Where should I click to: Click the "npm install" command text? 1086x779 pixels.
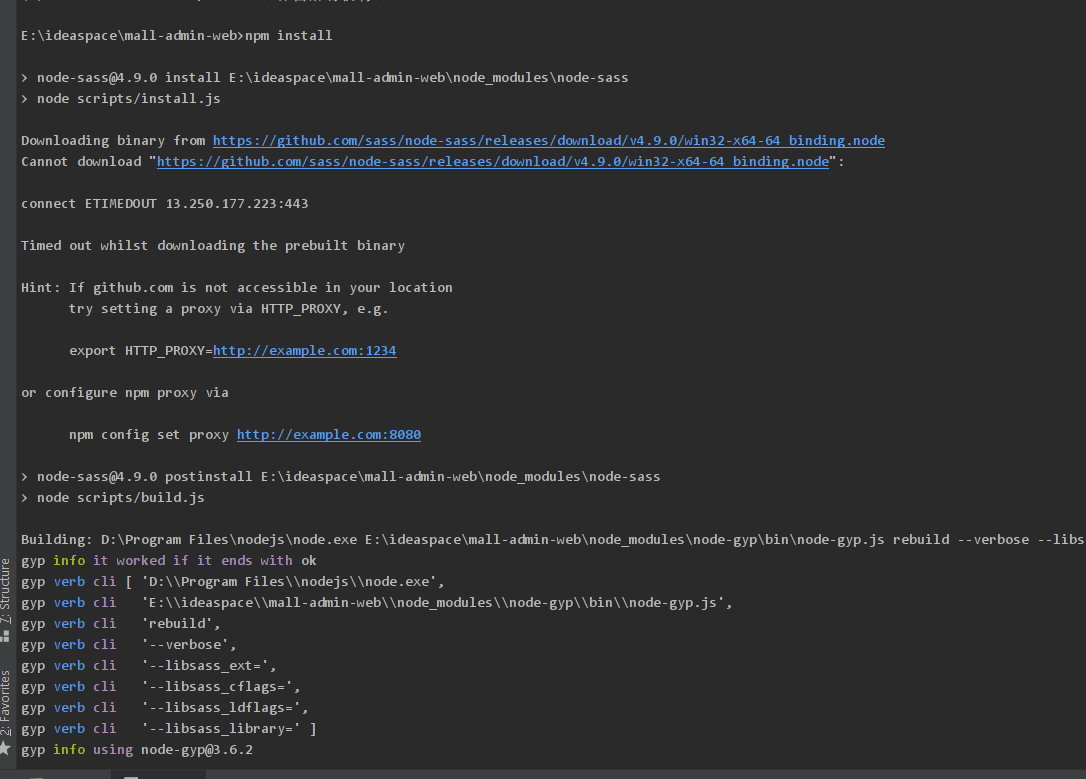[x=289, y=36]
